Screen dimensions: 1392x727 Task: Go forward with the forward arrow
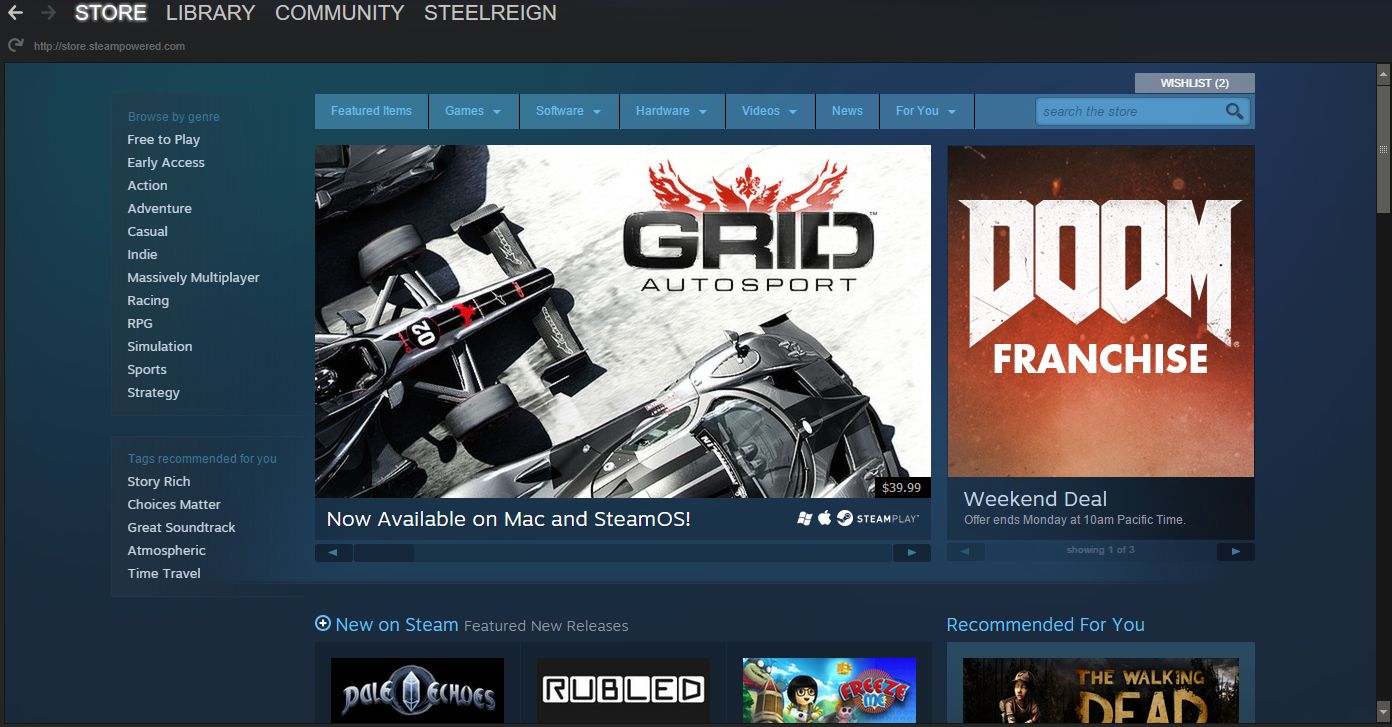(48, 14)
